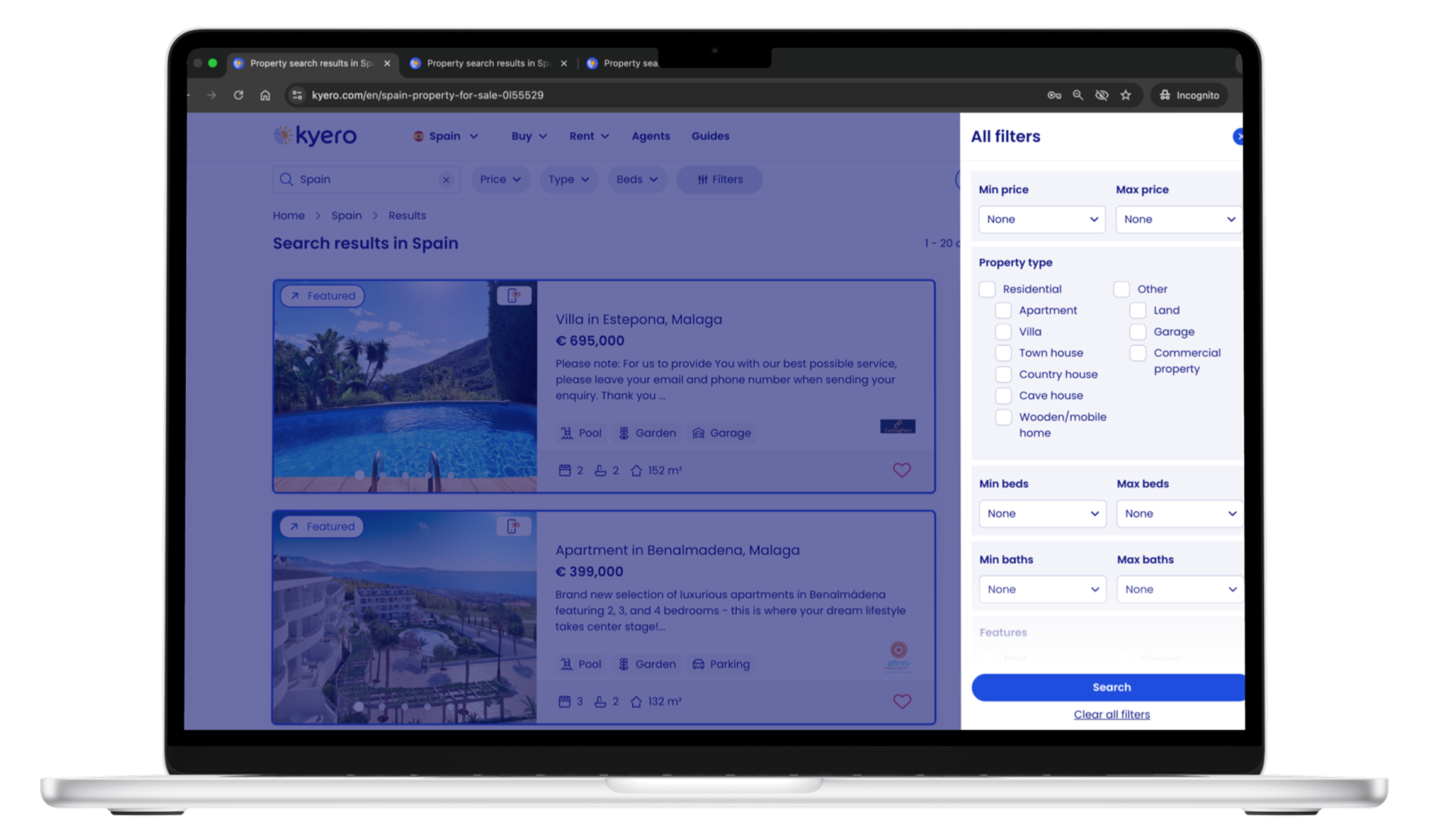The image size is (1437, 840).
Task: Switch to the second browser tab
Action: pos(487,63)
